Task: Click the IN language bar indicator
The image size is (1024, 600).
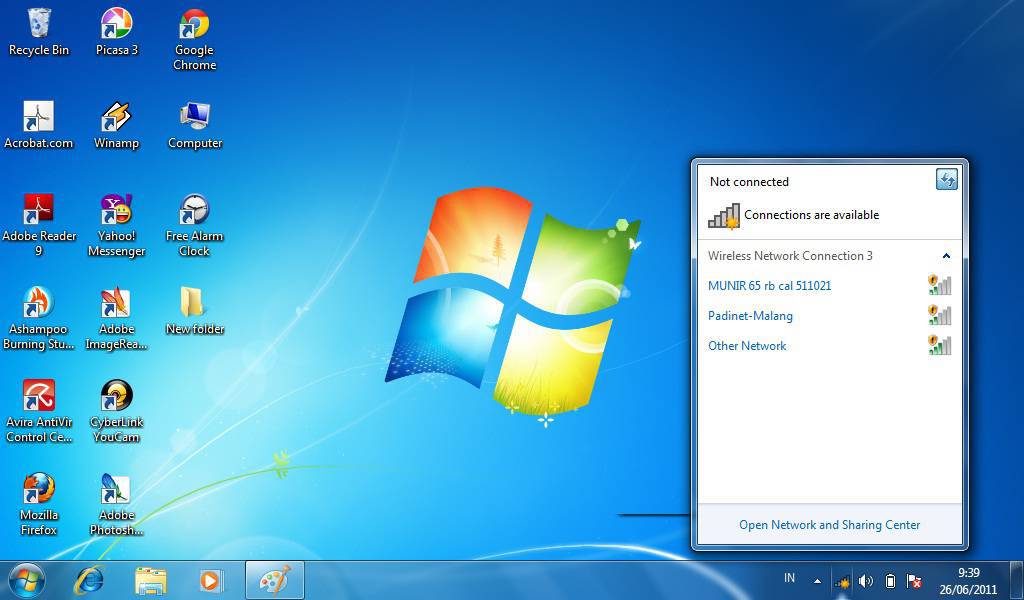Action: tap(790, 578)
